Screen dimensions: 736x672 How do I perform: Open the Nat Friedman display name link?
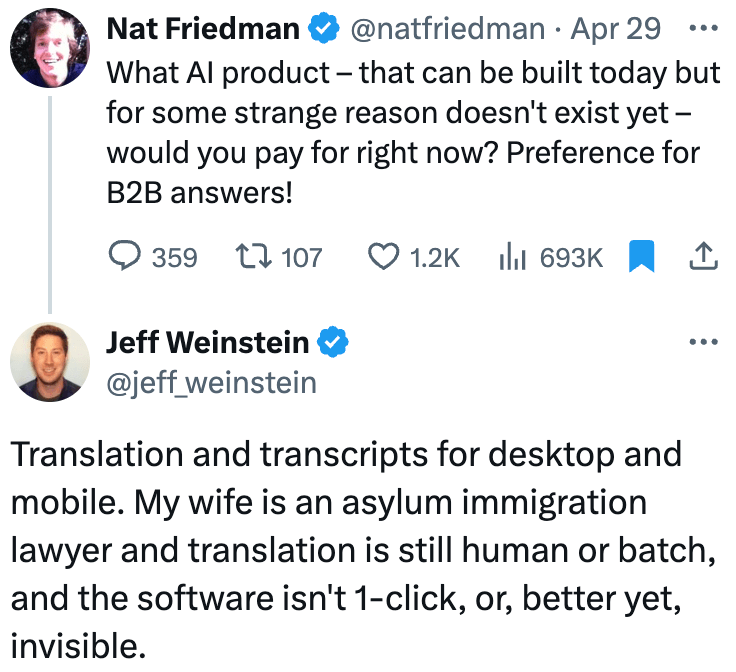coord(204,29)
